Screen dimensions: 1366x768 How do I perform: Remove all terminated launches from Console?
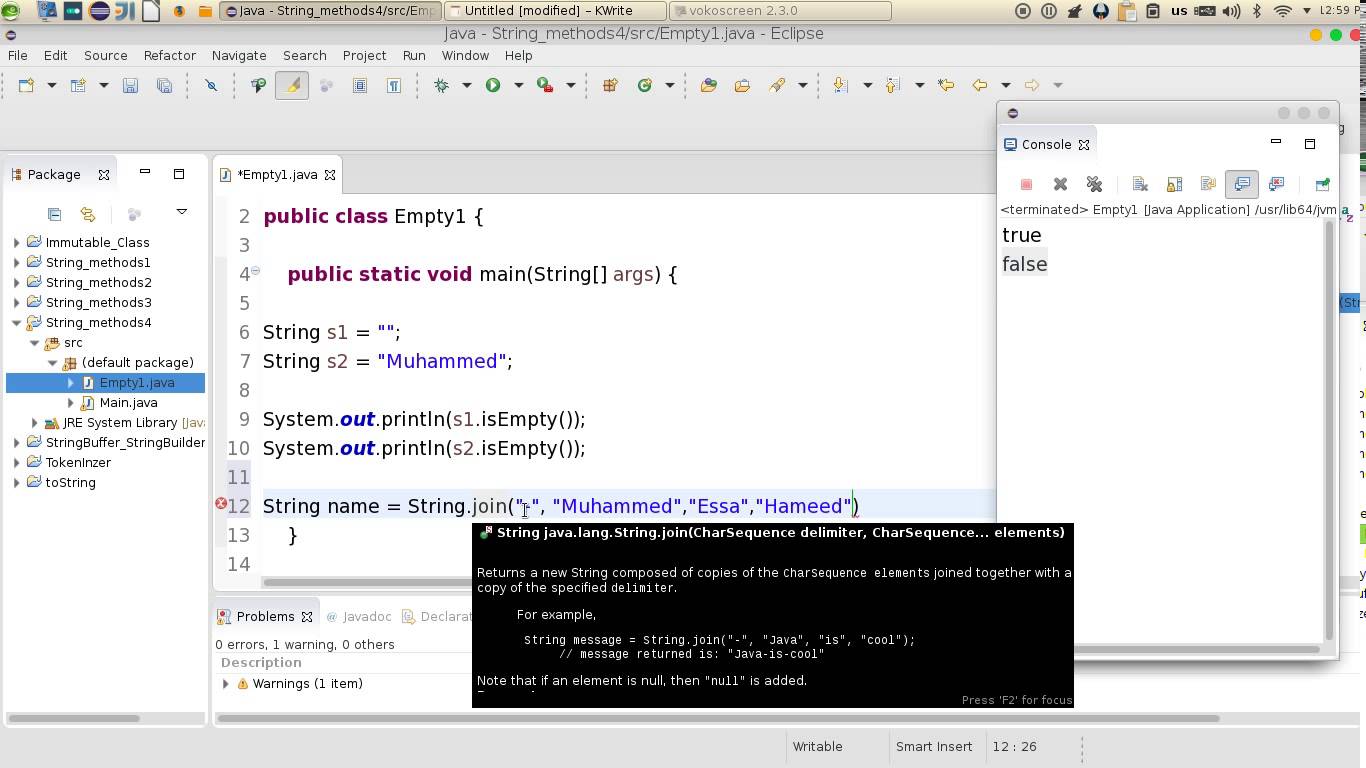click(1095, 184)
